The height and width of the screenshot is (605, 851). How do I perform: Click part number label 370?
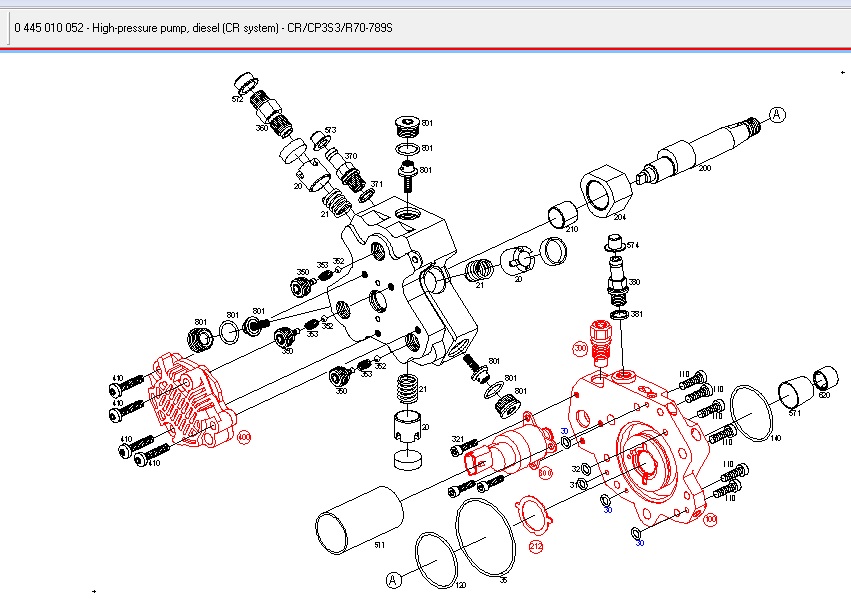(x=351, y=156)
